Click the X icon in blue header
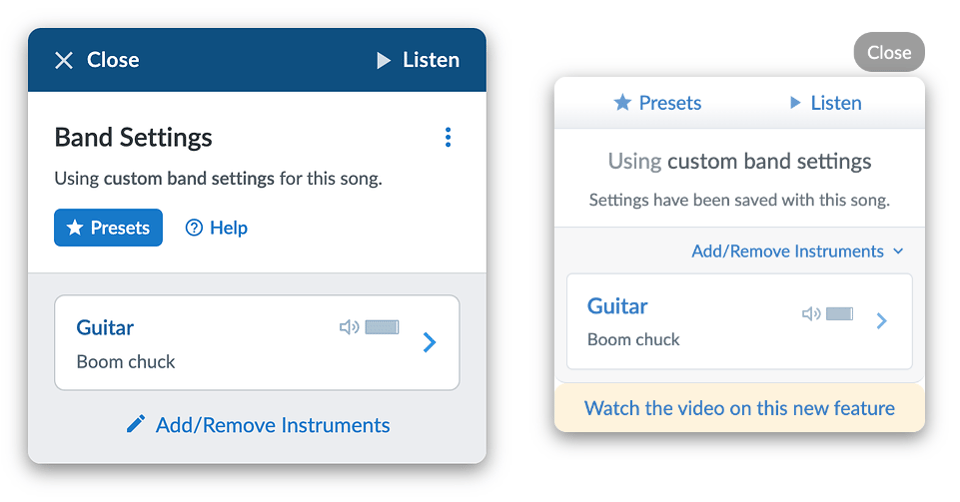 coord(64,61)
